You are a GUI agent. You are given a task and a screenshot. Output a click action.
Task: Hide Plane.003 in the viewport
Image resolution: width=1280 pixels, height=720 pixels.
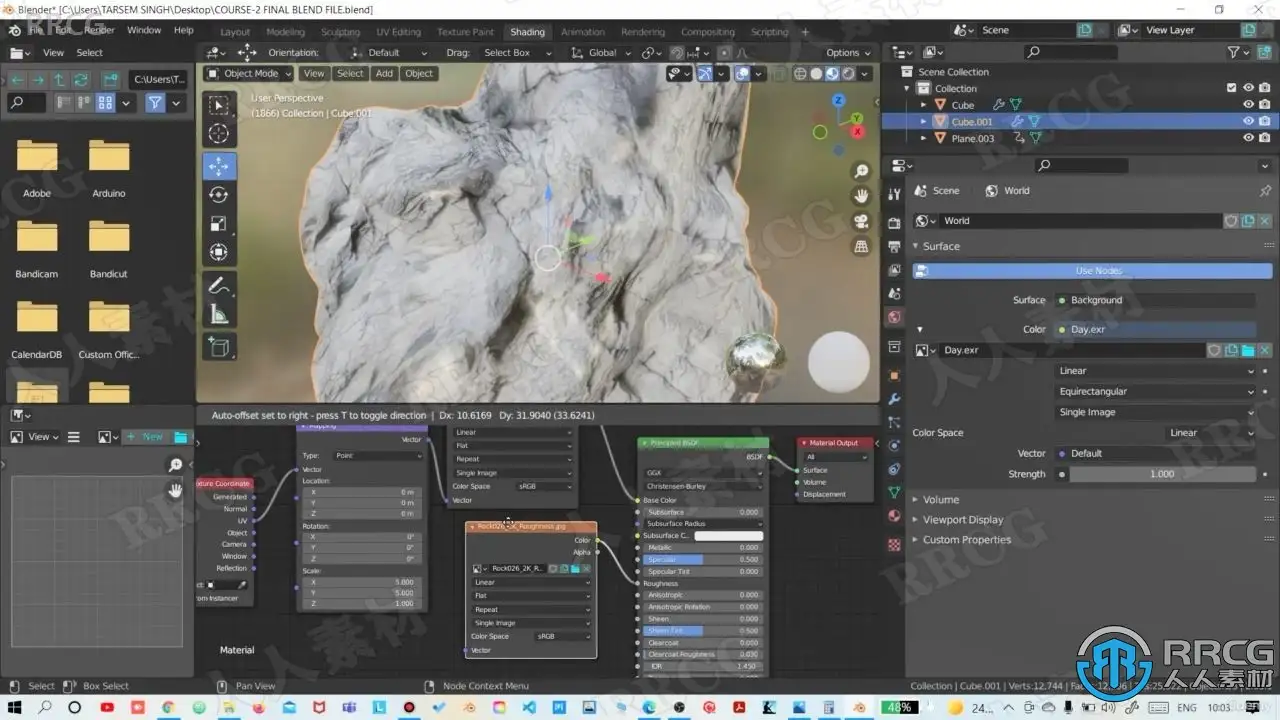pyautogui.click(x=1248, y=139)
